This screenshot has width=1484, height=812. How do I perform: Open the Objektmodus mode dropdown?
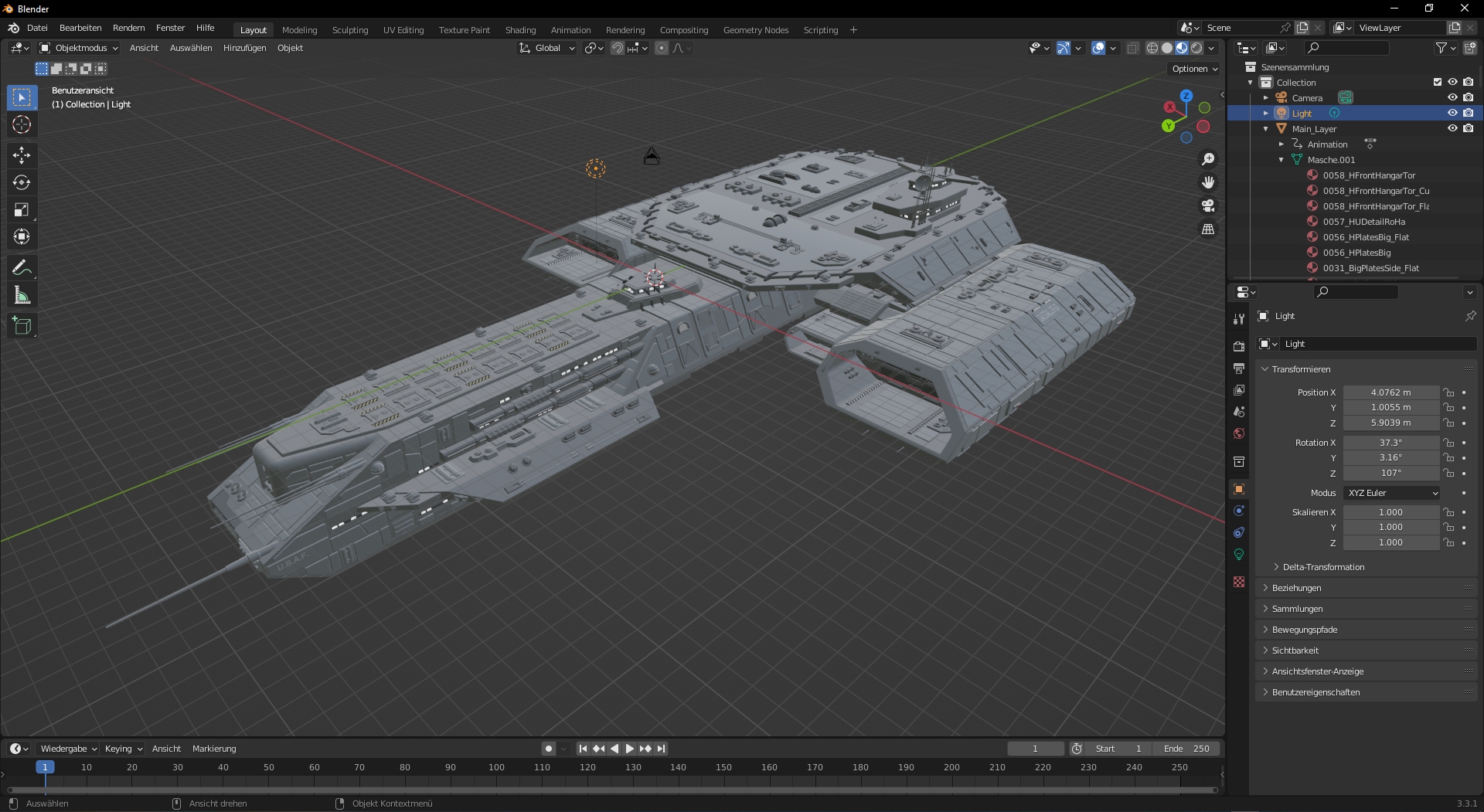pyautogui.click(x=80, y=48)
